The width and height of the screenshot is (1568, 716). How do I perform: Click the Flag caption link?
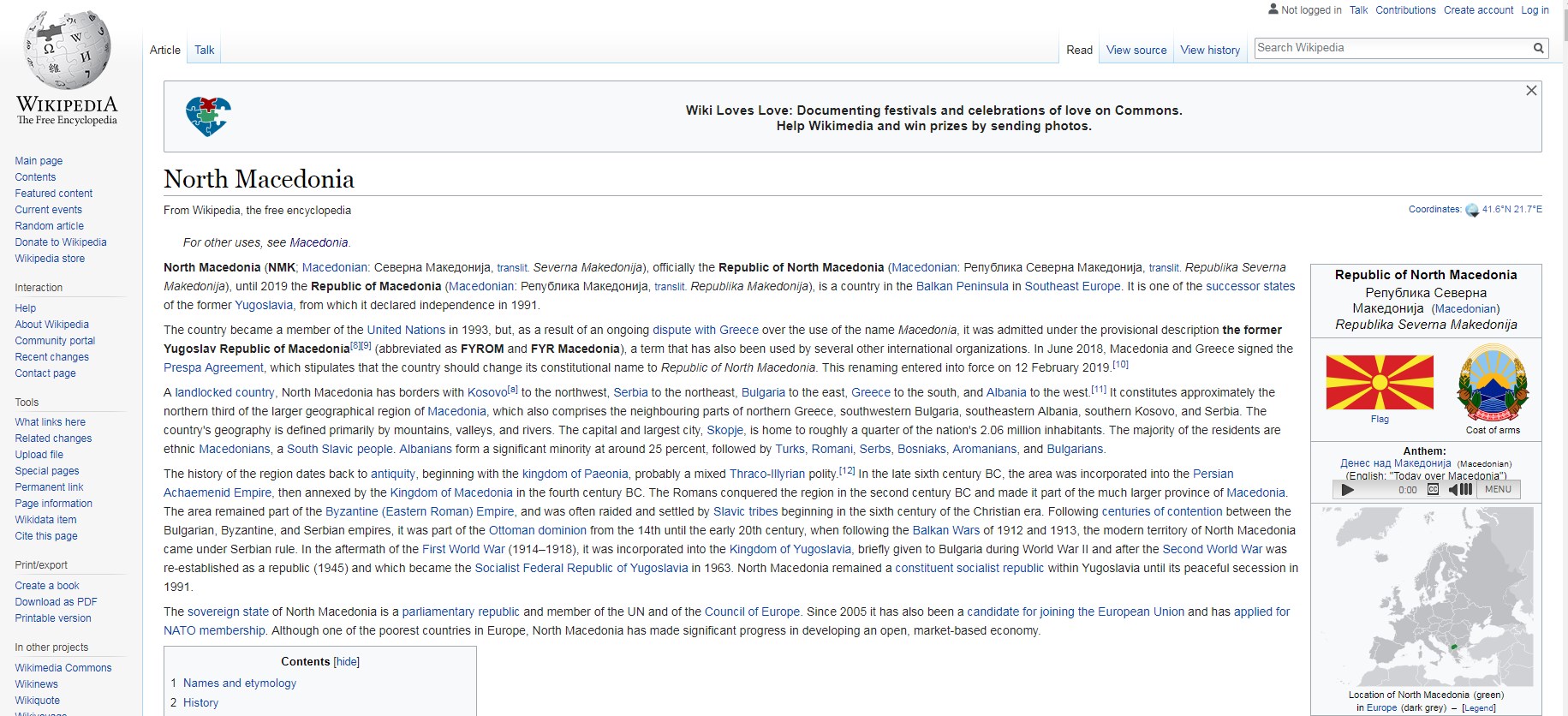pos(1380,419)
